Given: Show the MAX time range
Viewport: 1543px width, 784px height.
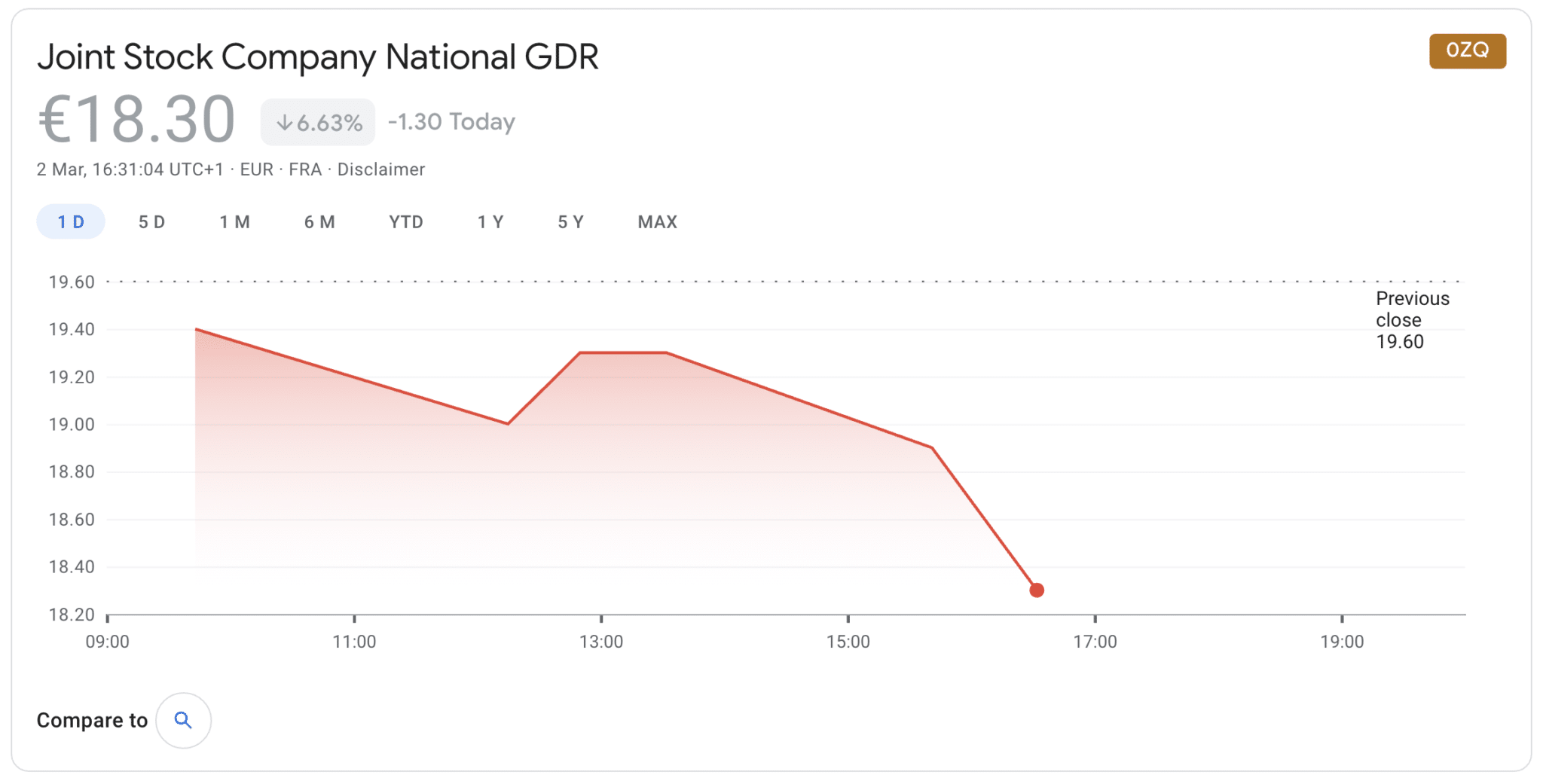Looking at the screenshot, I should (657, 222).
